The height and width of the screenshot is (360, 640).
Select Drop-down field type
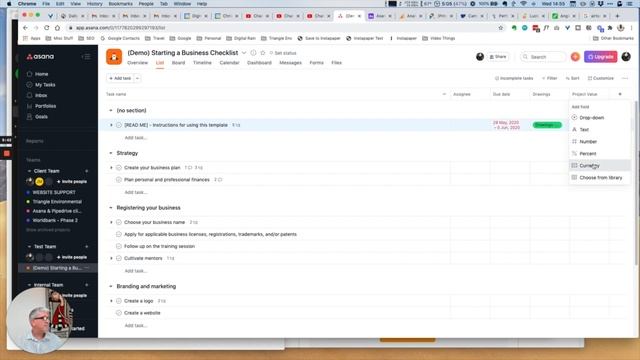pos(600,118)
